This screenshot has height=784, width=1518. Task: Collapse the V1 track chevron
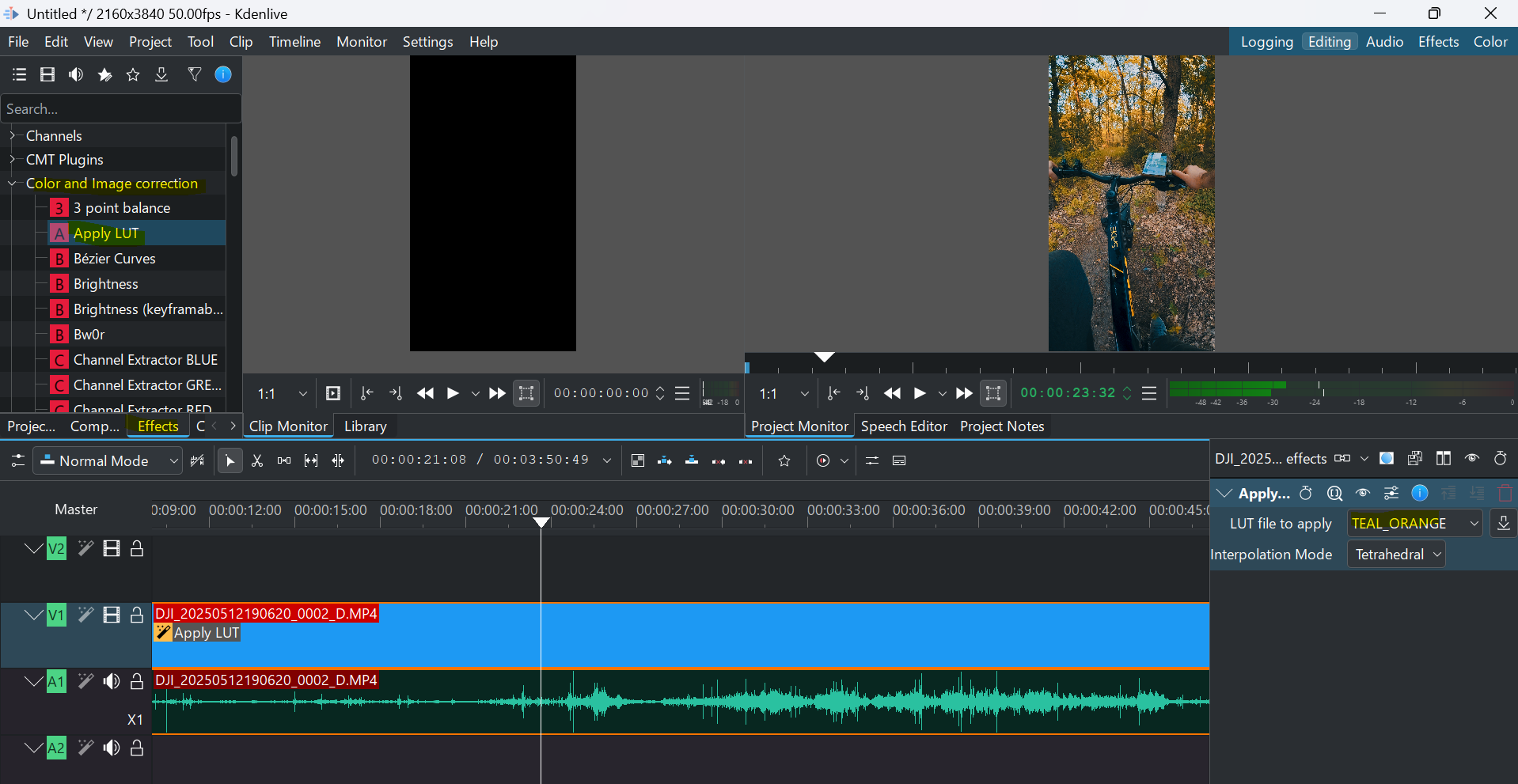pyautogui.click(x=33, y=615)
